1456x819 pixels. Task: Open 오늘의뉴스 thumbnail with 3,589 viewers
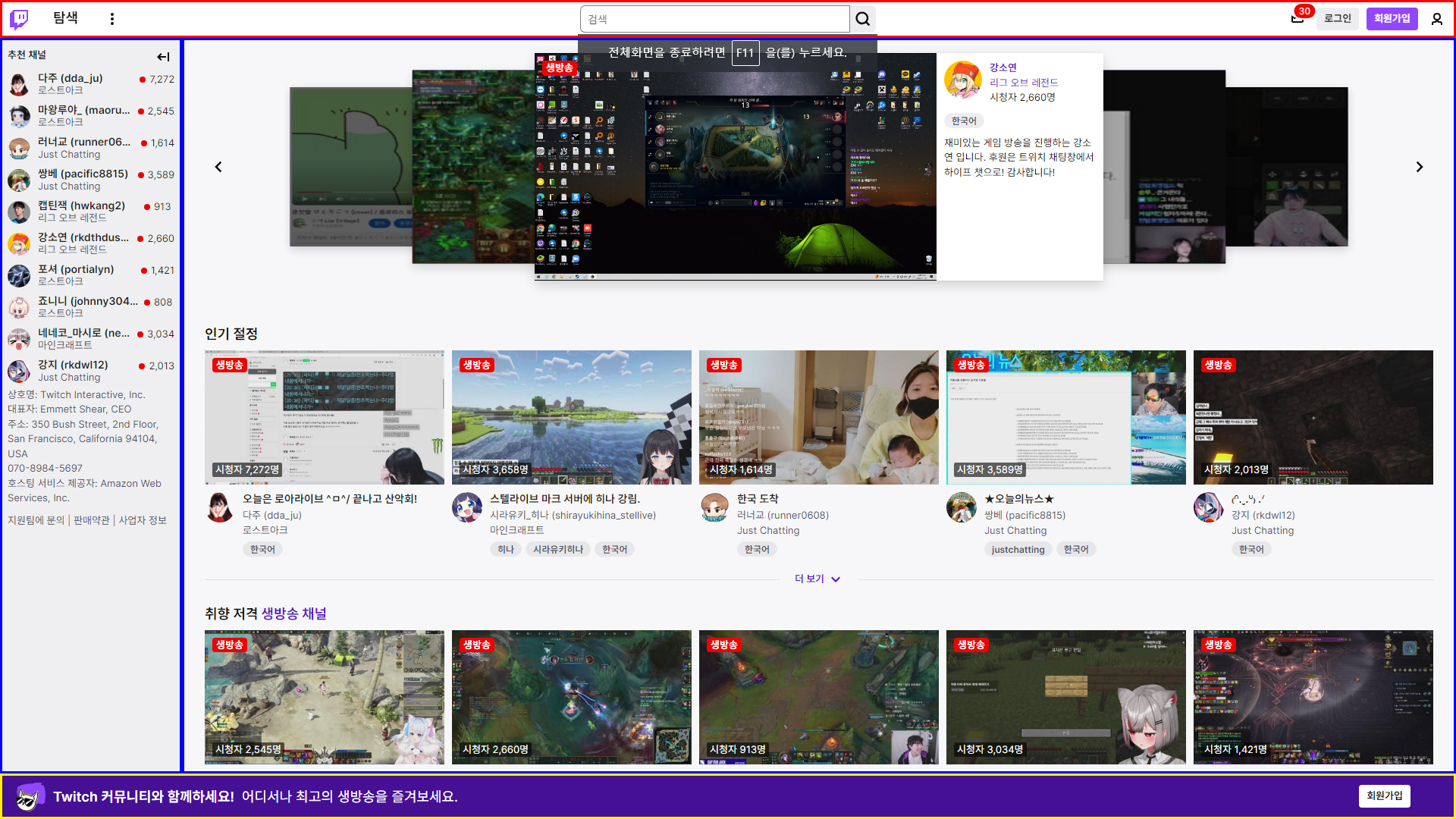point(1066,417)
